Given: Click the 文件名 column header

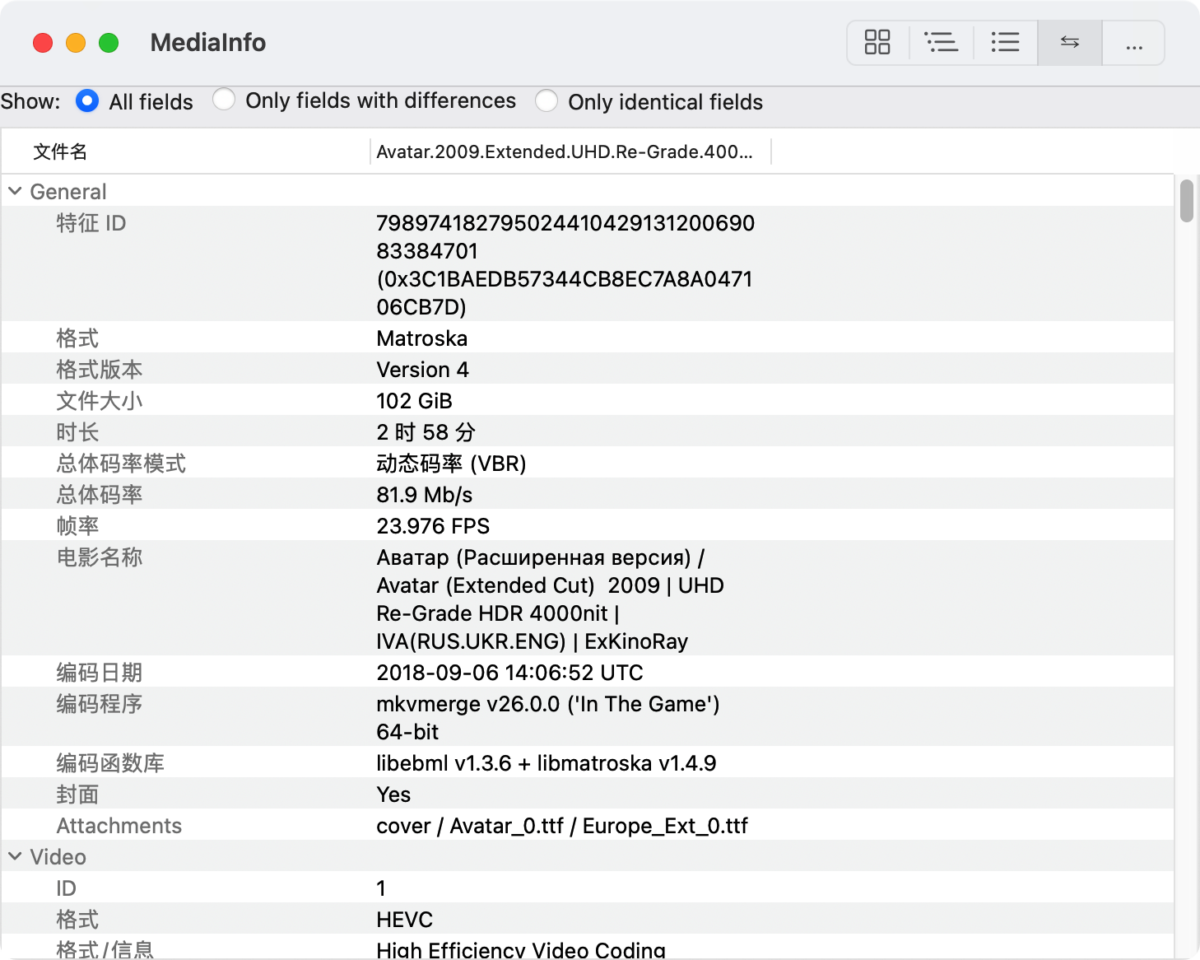Looking at the screenshot, I should pyautogui.click(x=60, y=152).
